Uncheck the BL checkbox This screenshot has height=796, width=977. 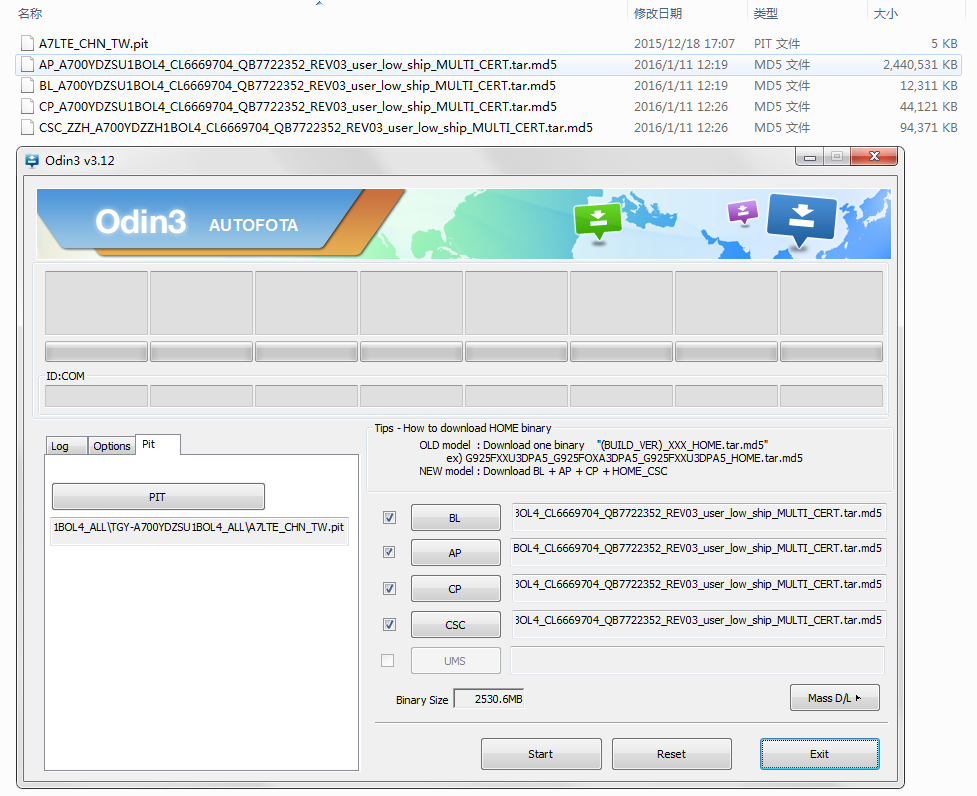389,518
